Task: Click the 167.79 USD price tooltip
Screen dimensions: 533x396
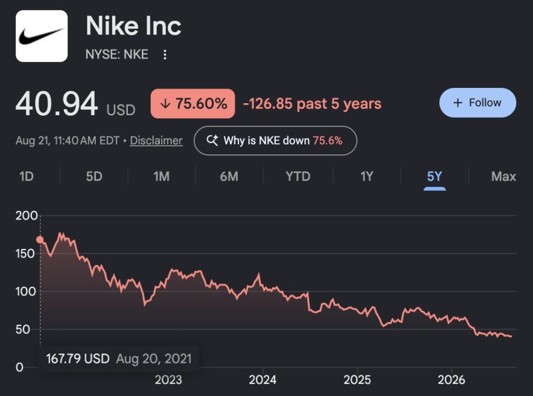Action: tap(119, 359)
